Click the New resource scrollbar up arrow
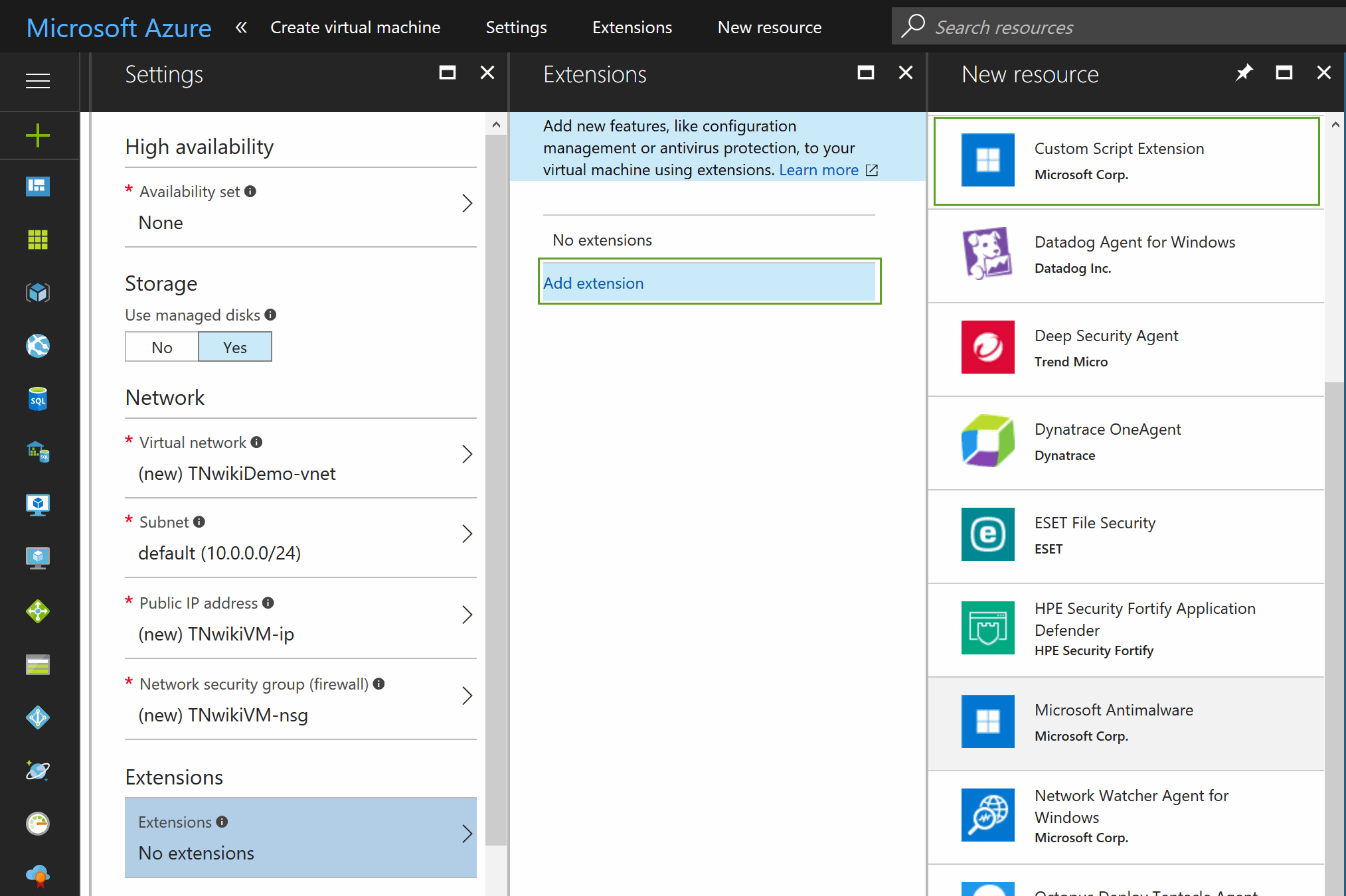 point(1335,124)
